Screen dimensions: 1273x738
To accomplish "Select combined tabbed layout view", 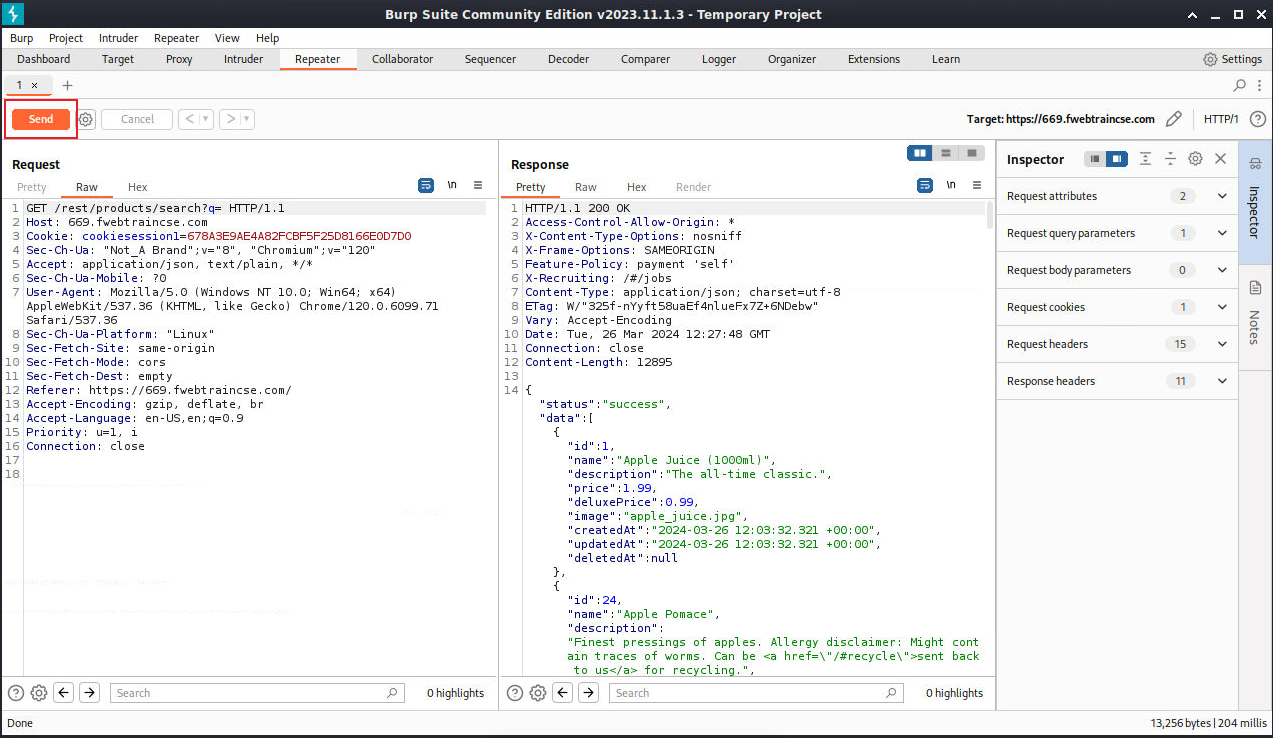I will point(971,153).
